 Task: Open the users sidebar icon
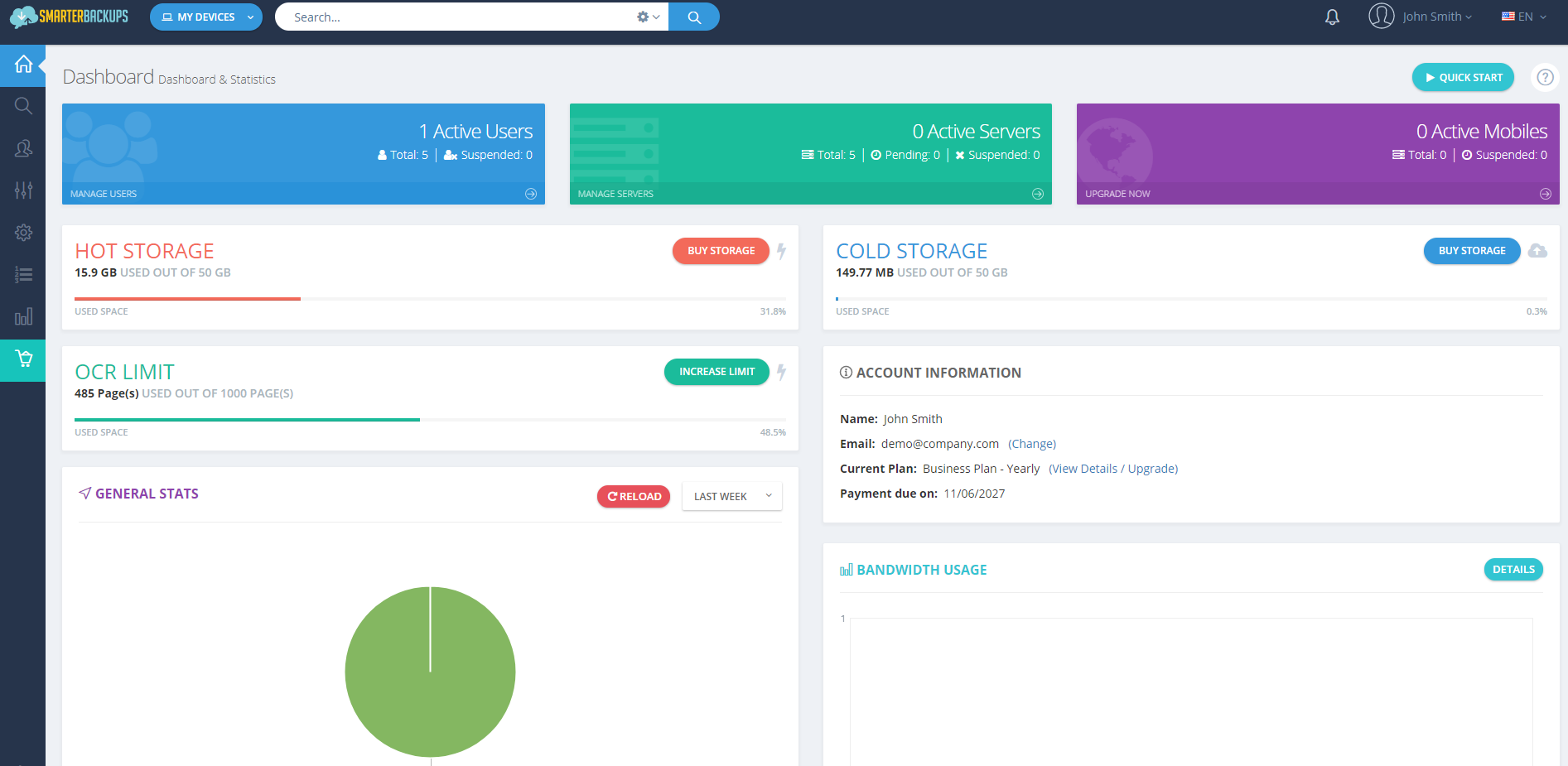pos(23,148)
